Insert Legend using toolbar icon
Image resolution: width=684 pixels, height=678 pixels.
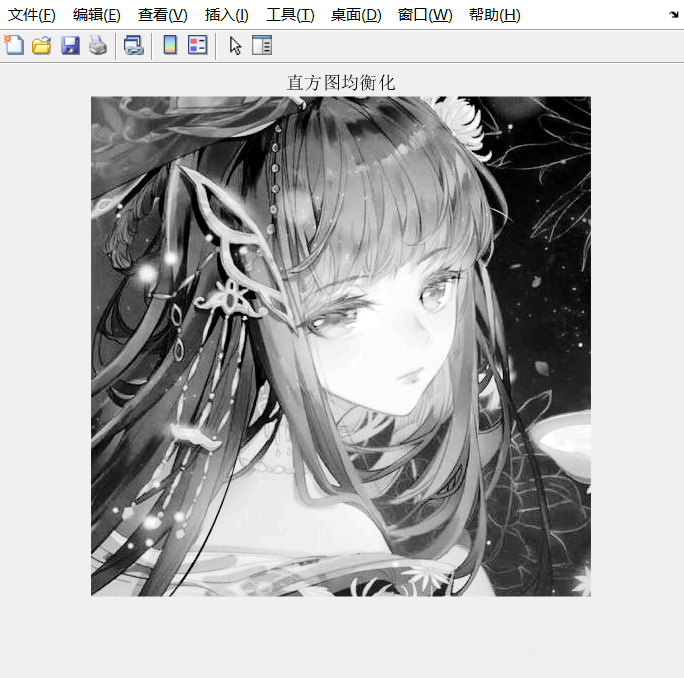click(198, 45)
